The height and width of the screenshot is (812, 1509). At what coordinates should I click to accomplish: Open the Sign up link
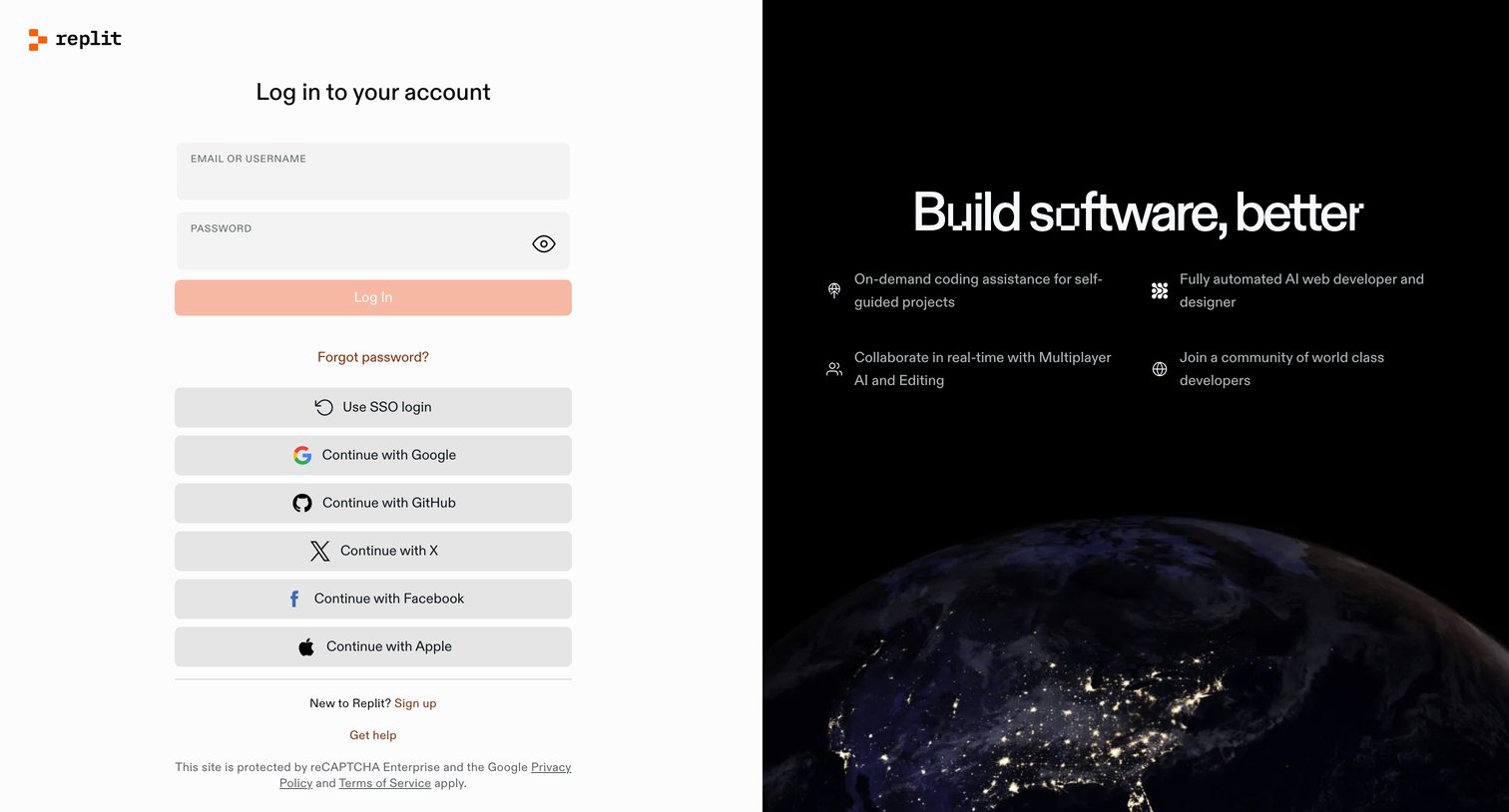tap(415, 703)
